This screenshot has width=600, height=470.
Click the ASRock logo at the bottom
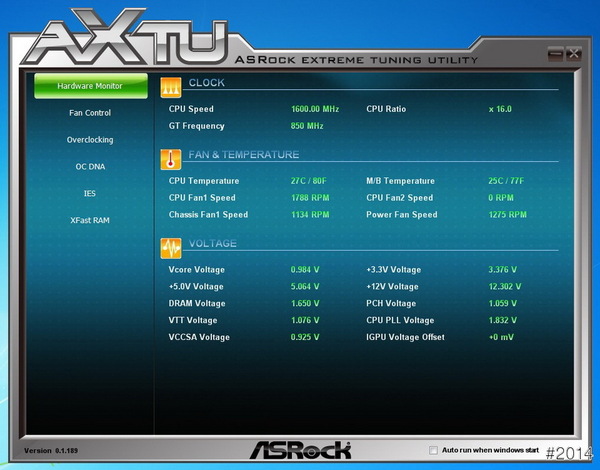tap(299, 450)
